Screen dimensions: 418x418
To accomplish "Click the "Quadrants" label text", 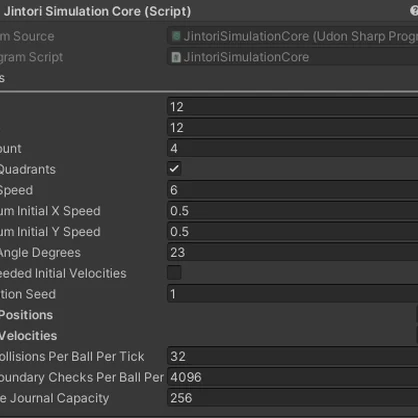I will [x=28, y=169].
